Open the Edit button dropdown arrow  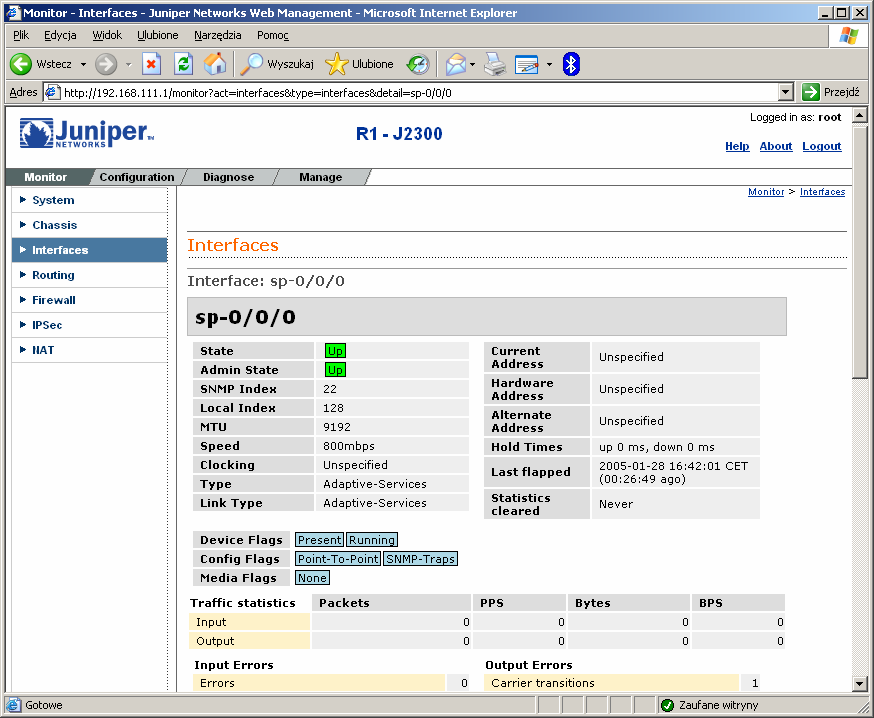click(x=549, y=65)
